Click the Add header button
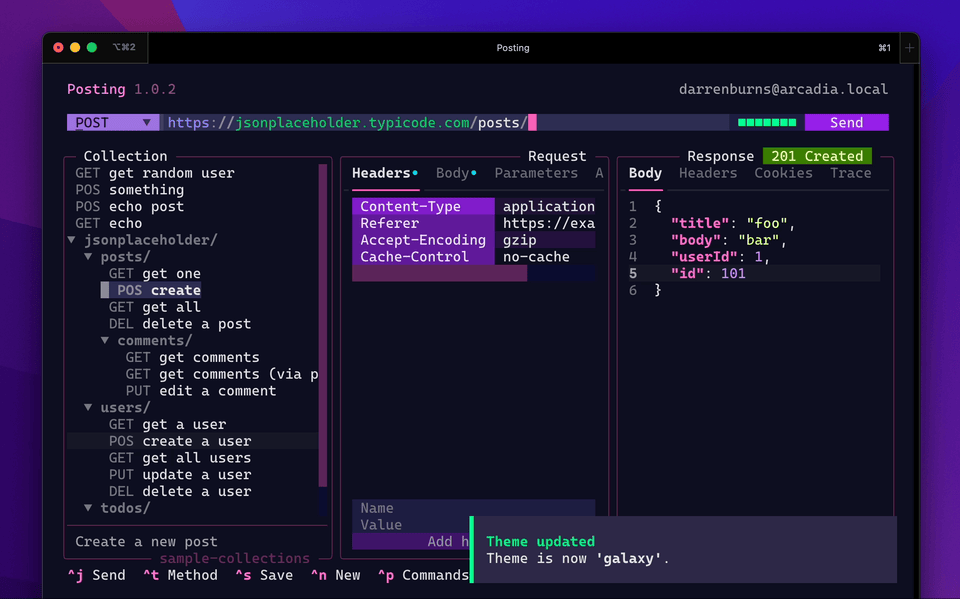960x599 pixels. [440, 540]
